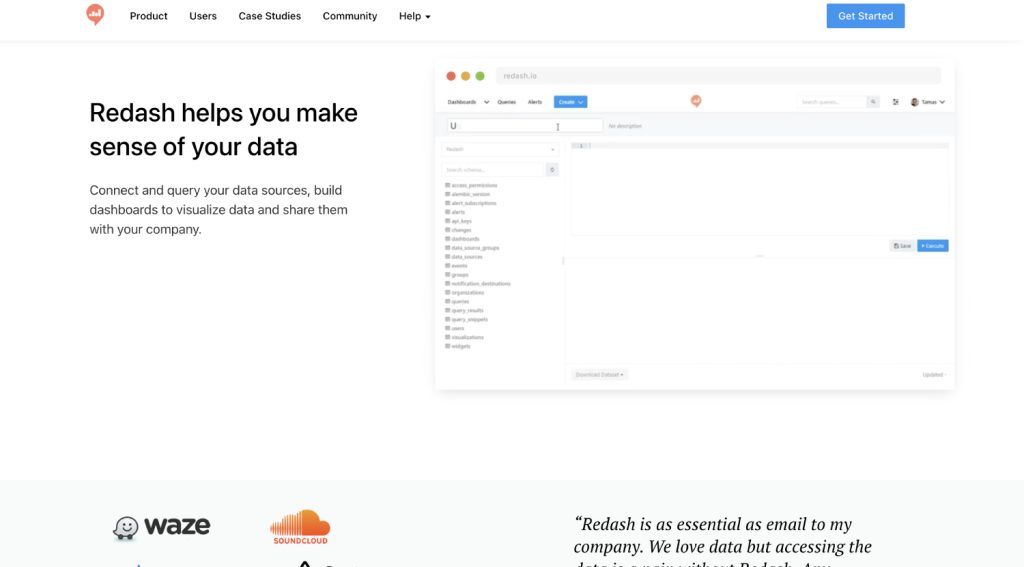Select the queries table in schema
This screenshot has width=1024, height=567.
tap(457, 302)
